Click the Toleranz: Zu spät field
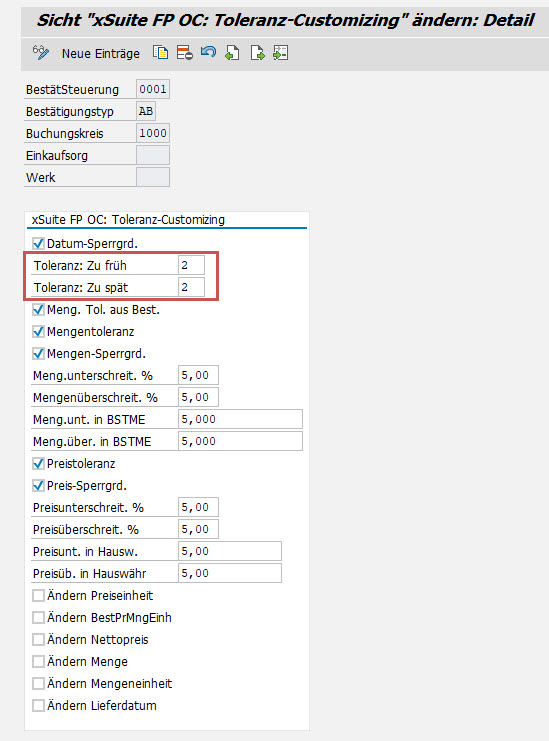Screen dimensions: 549x741 pos(191,287)
